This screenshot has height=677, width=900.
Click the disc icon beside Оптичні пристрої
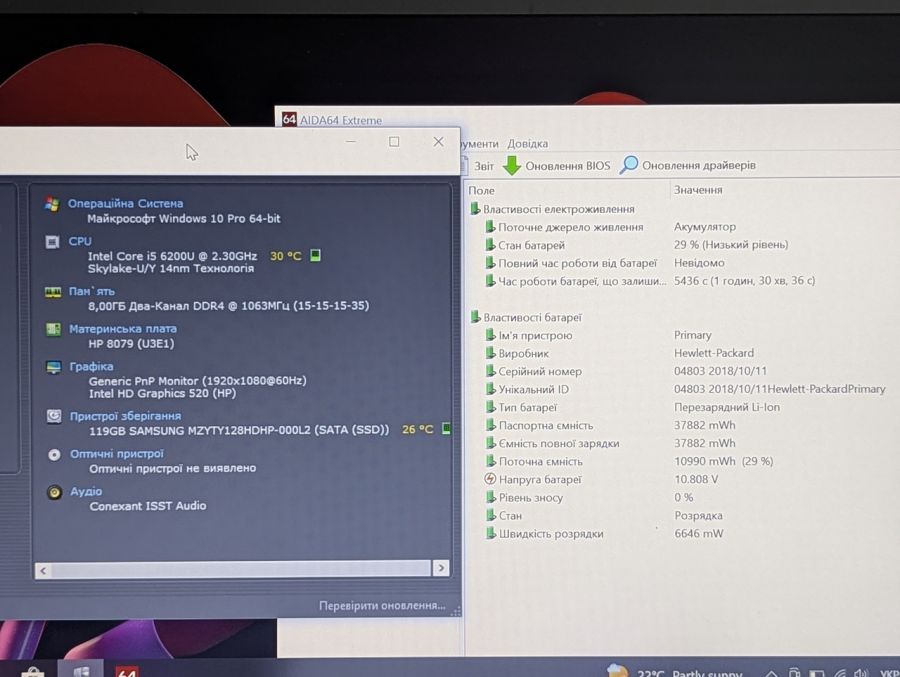point(55,455)
